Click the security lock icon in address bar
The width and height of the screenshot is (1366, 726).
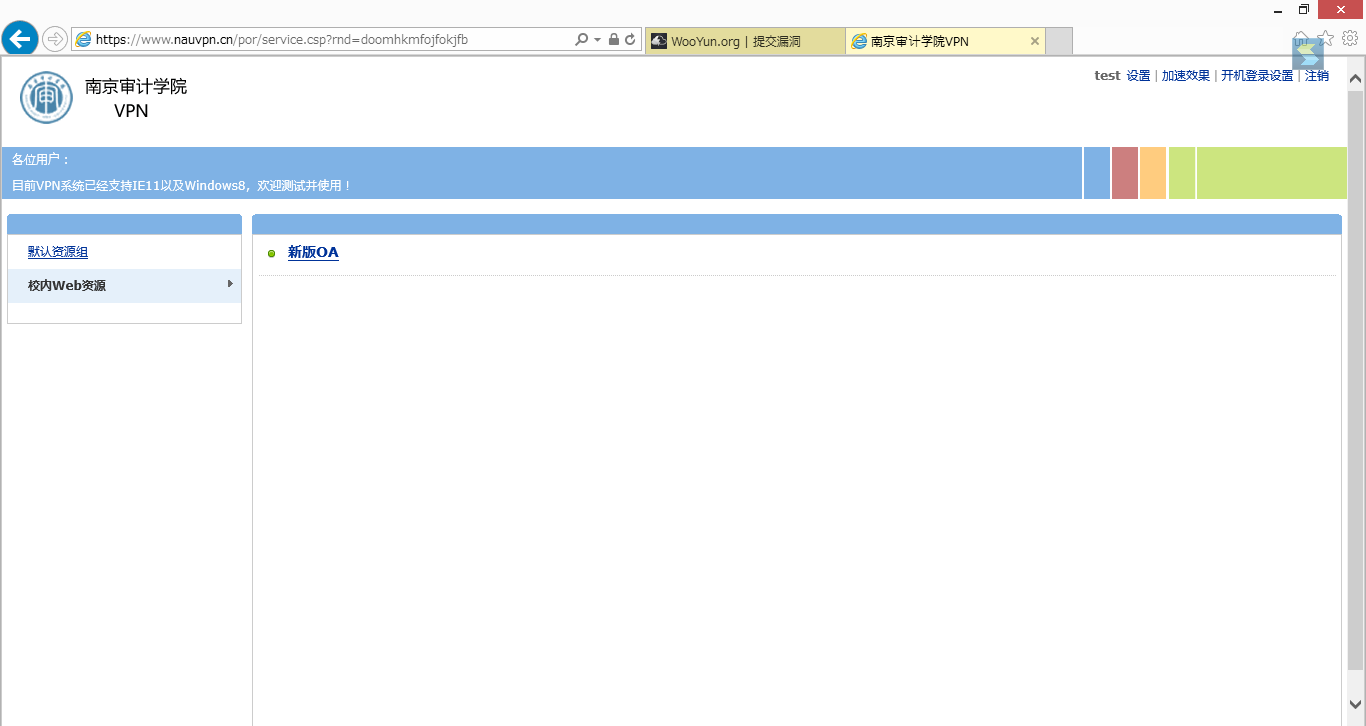(x=614, y=40)
